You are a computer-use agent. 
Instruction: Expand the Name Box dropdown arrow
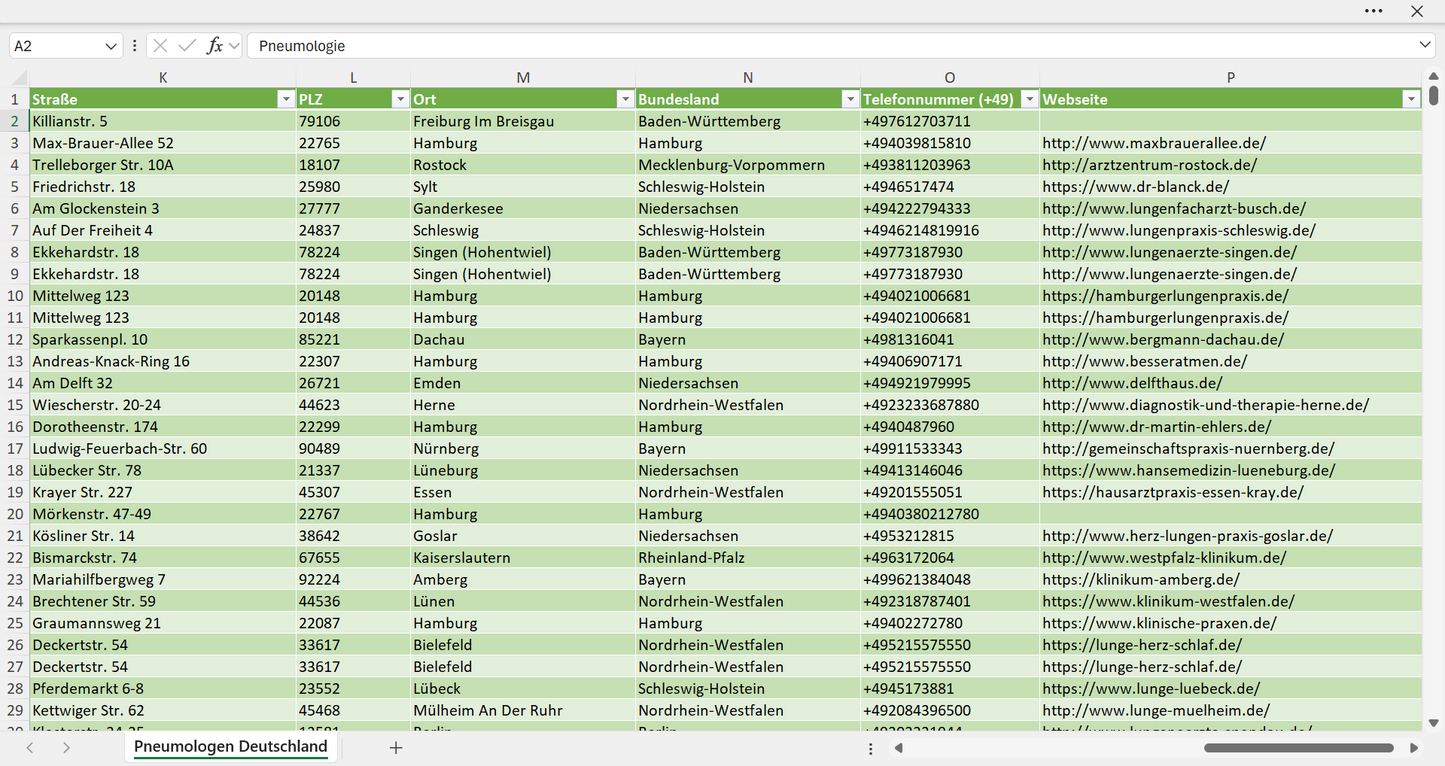coord(110,46)
